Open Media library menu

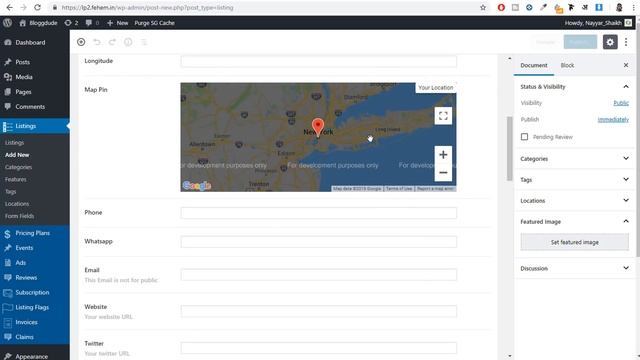(x=24, y=77)
